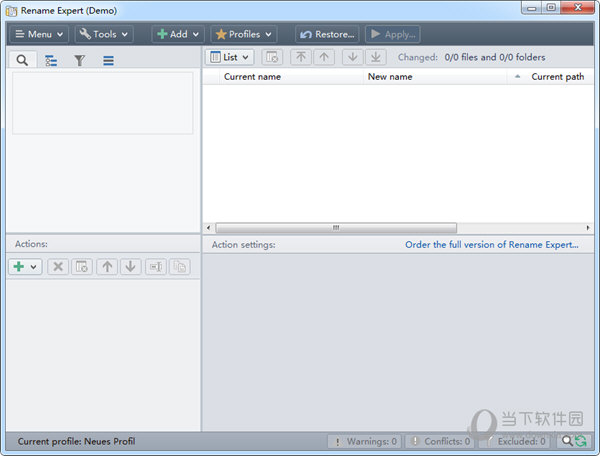Sort by Current path column
The height and width of the screenshot is (456, 600).
558,77
